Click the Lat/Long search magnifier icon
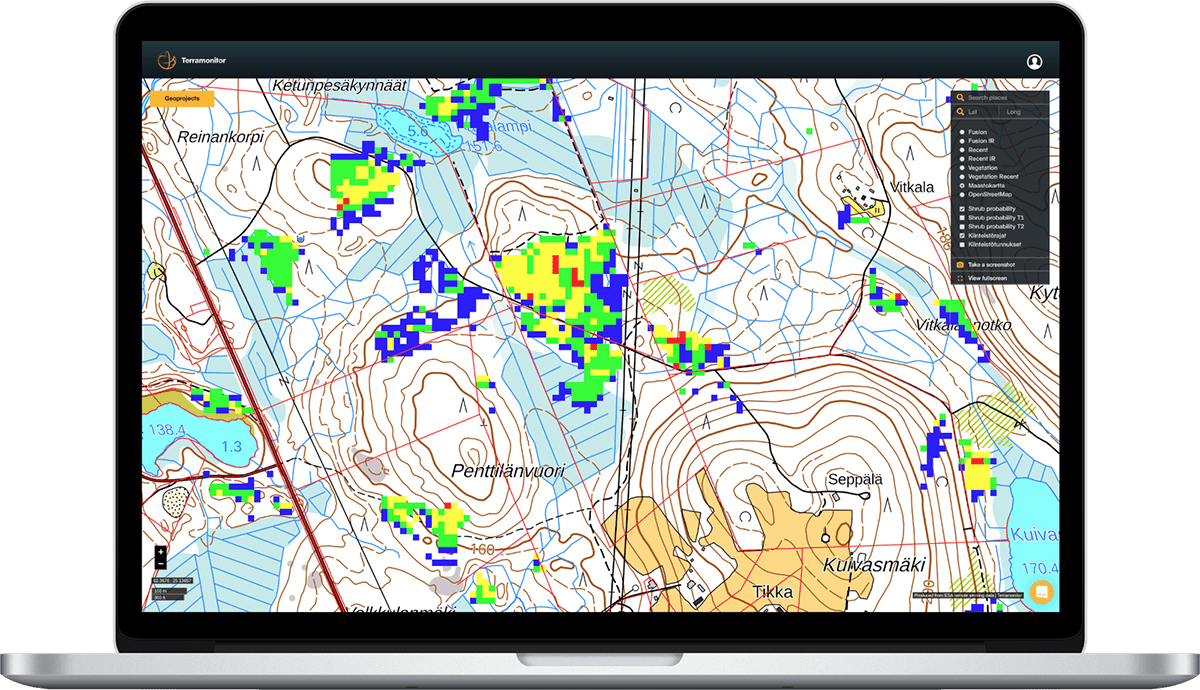1200x690 pixels. 960,111
